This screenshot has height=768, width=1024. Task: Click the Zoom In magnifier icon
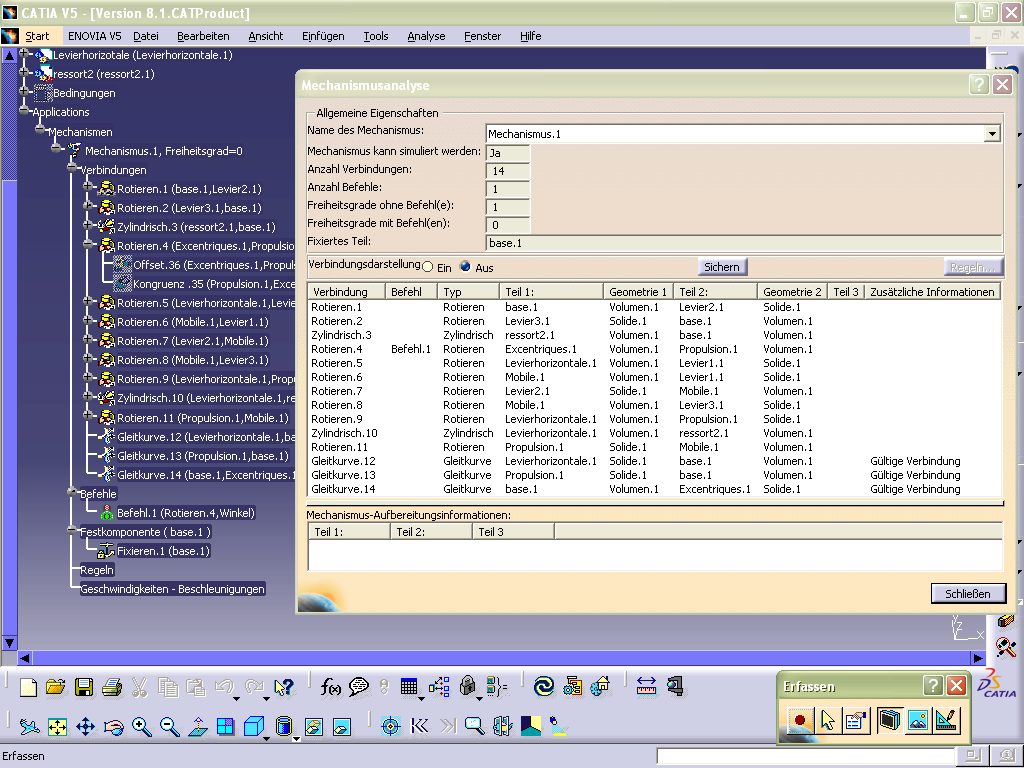coord(142,726)
